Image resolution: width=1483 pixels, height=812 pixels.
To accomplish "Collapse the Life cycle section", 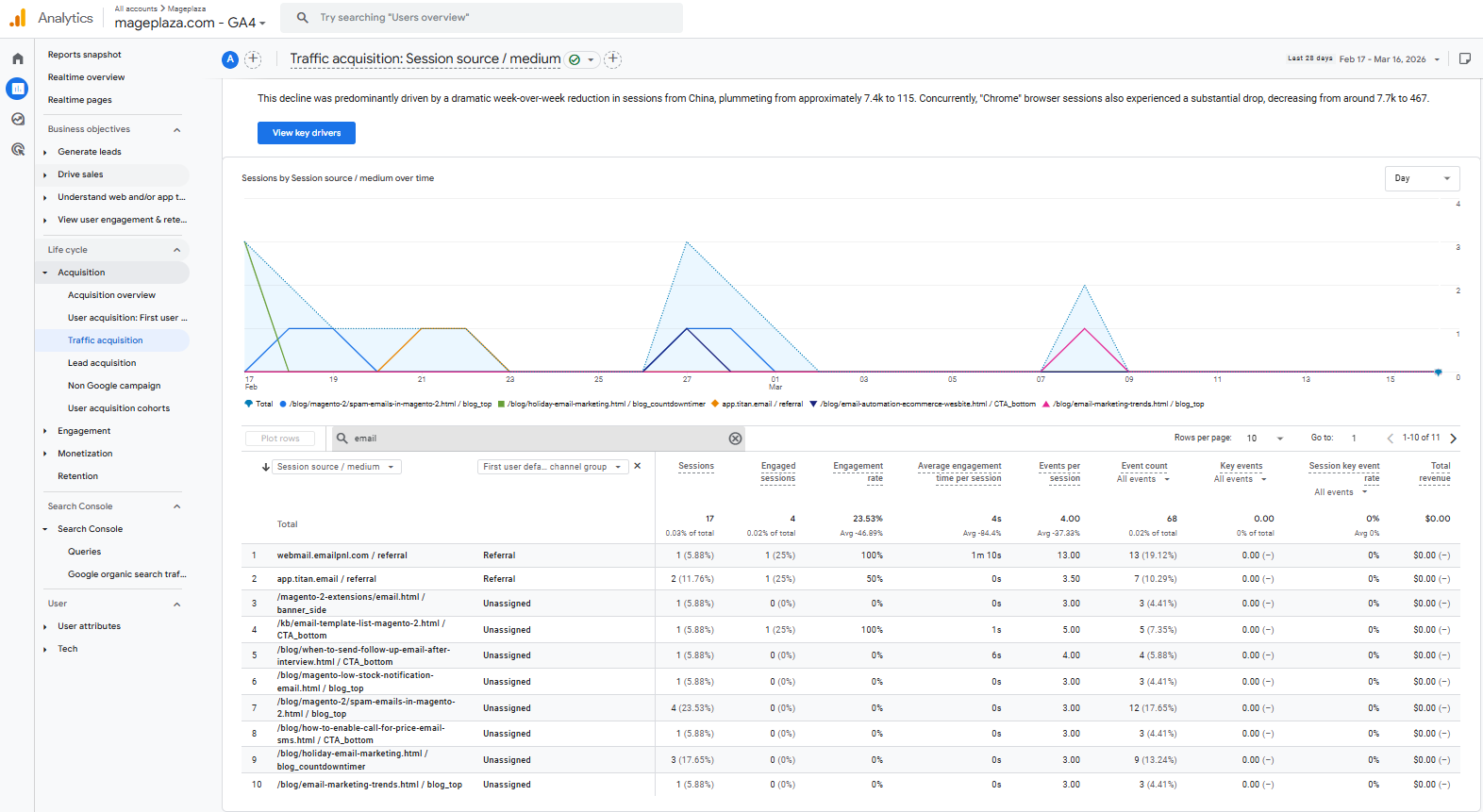I will (176, 250).
